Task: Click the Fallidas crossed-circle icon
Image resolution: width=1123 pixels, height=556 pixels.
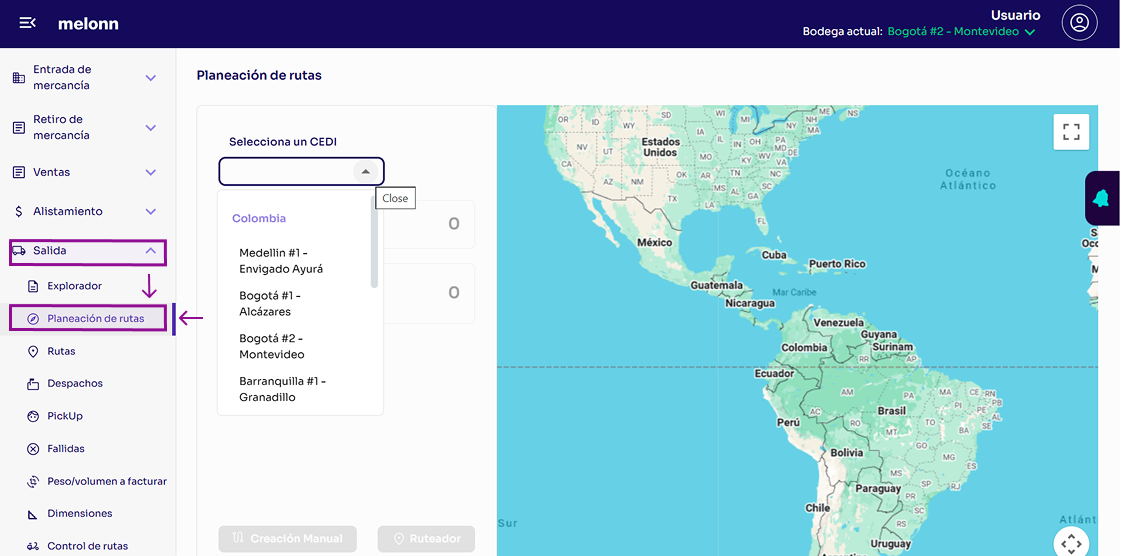Action: point(33,449)
